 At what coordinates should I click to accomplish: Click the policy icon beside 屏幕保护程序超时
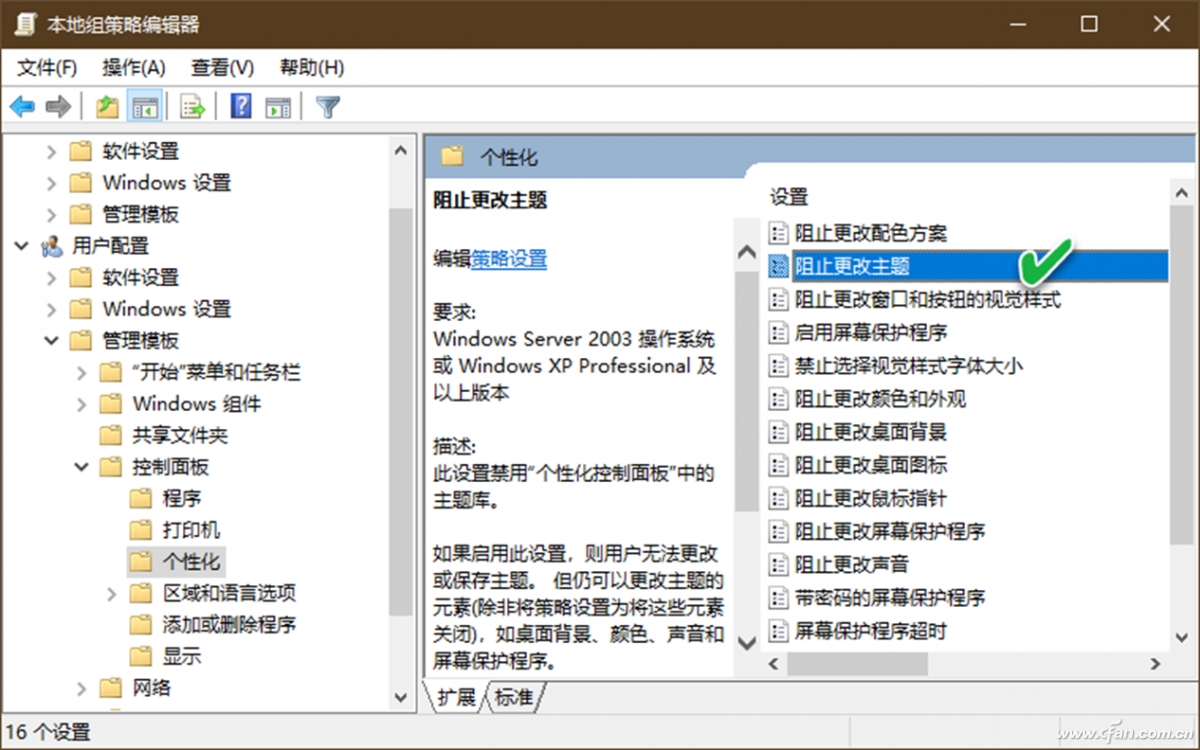tap(779, 630)
